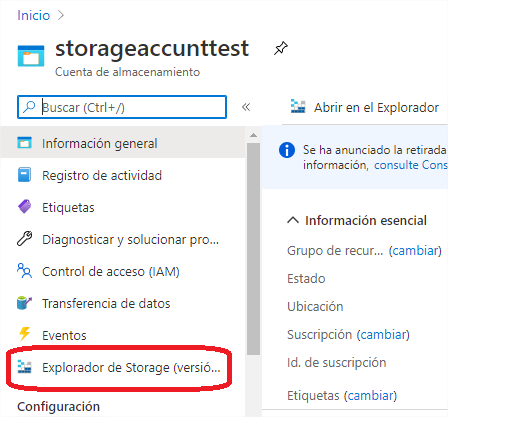Click the Transferencia de datos icon
Screen dimensions: 512x443
[24, 303]
